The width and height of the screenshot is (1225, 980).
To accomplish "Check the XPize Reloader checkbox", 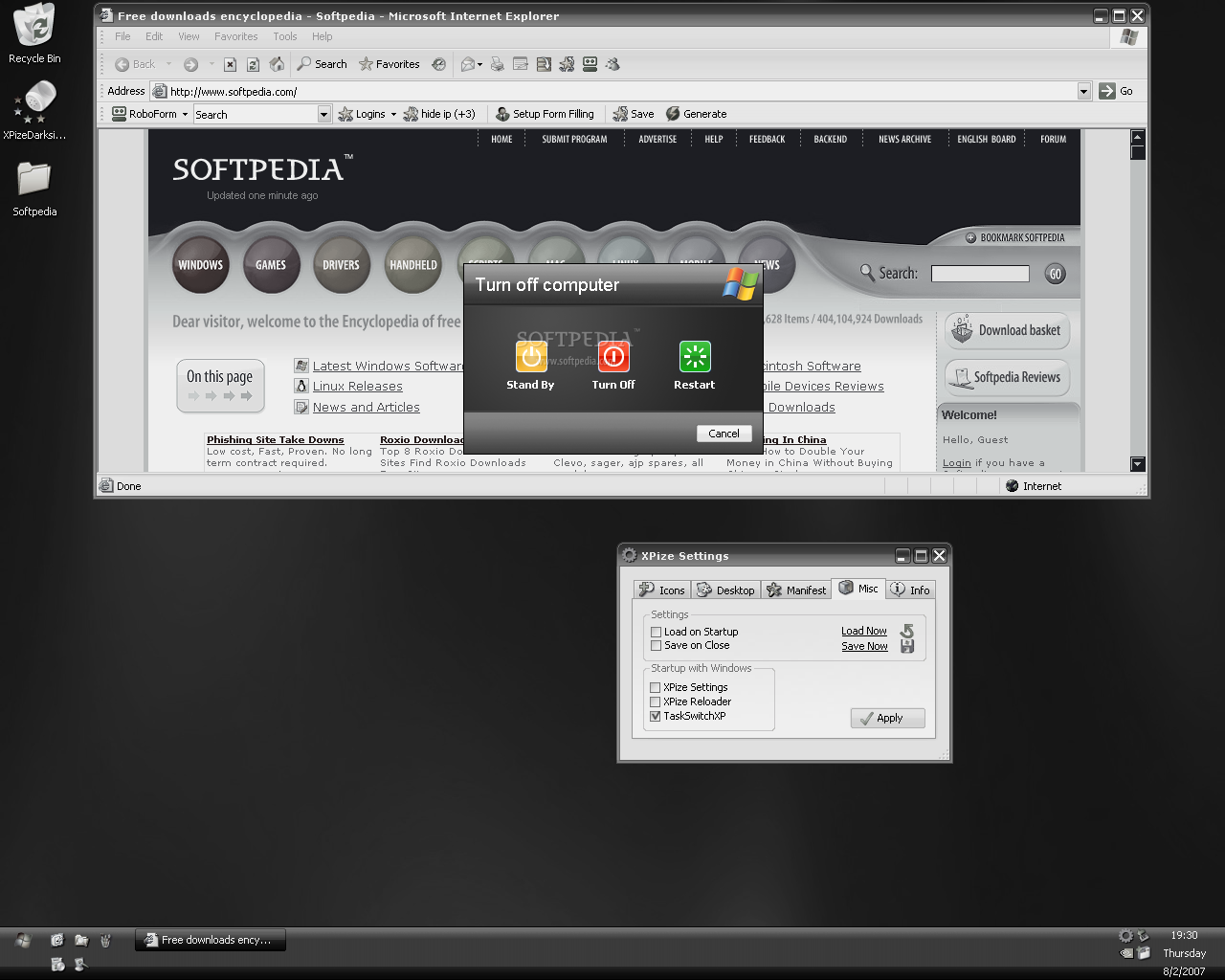I will point(655,702).
